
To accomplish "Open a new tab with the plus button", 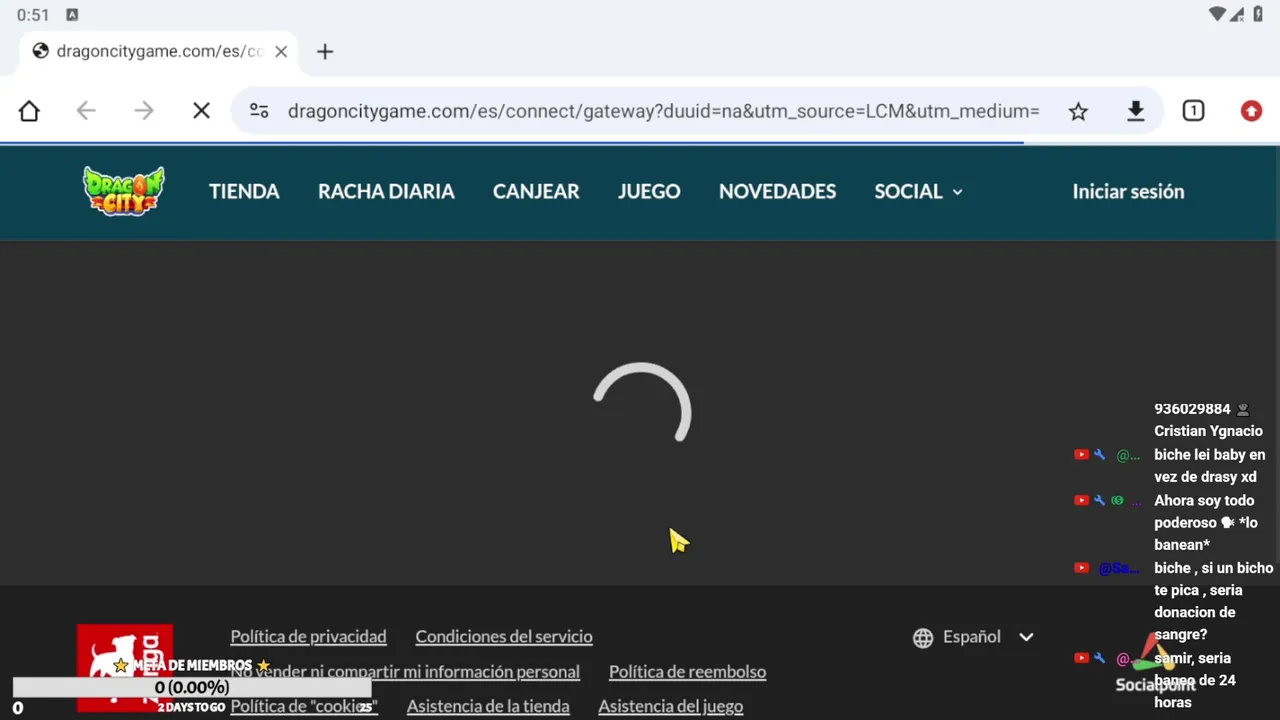I will coord(325,51).
